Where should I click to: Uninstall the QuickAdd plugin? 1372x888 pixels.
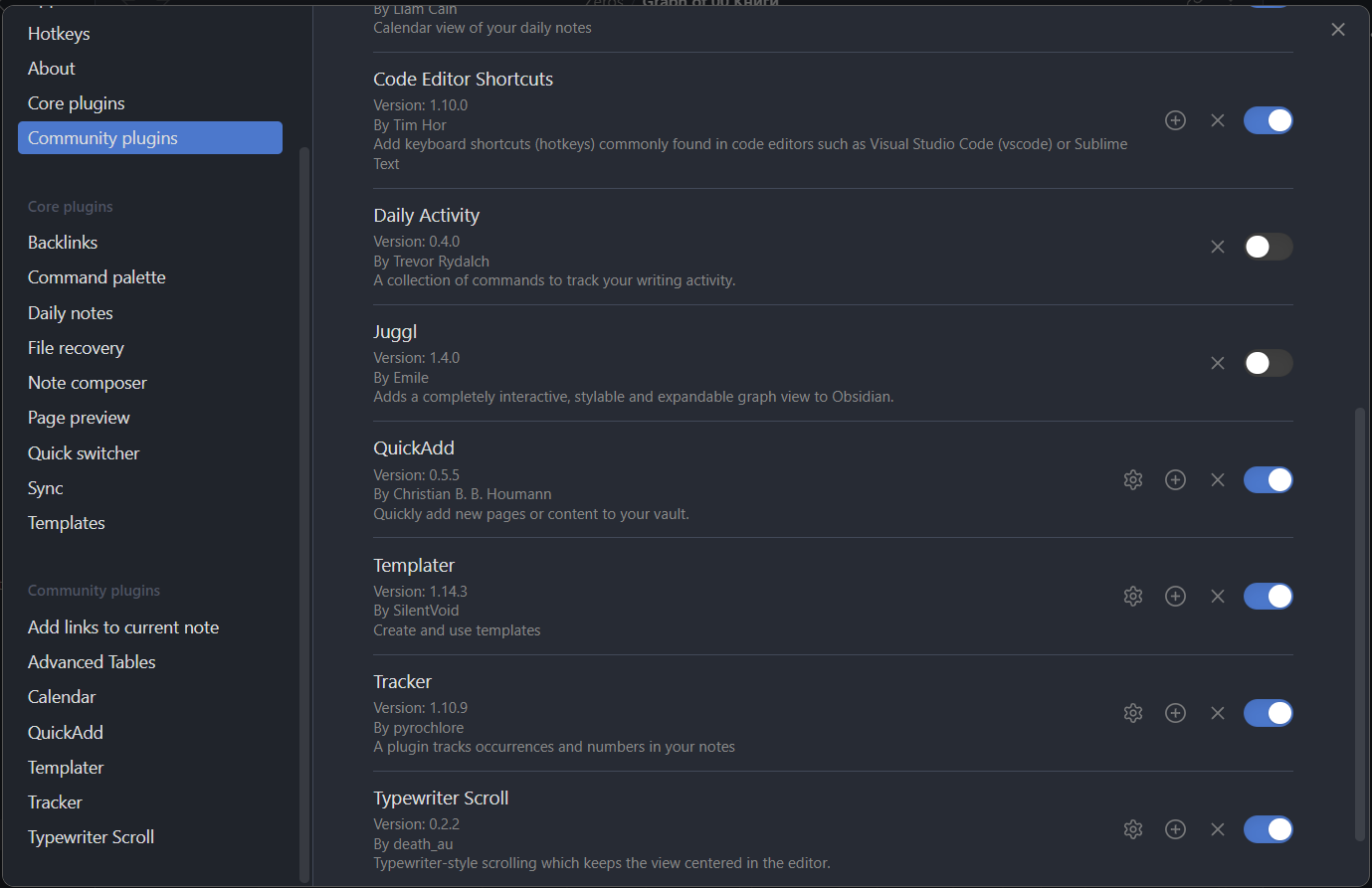tap(1218, 480)
